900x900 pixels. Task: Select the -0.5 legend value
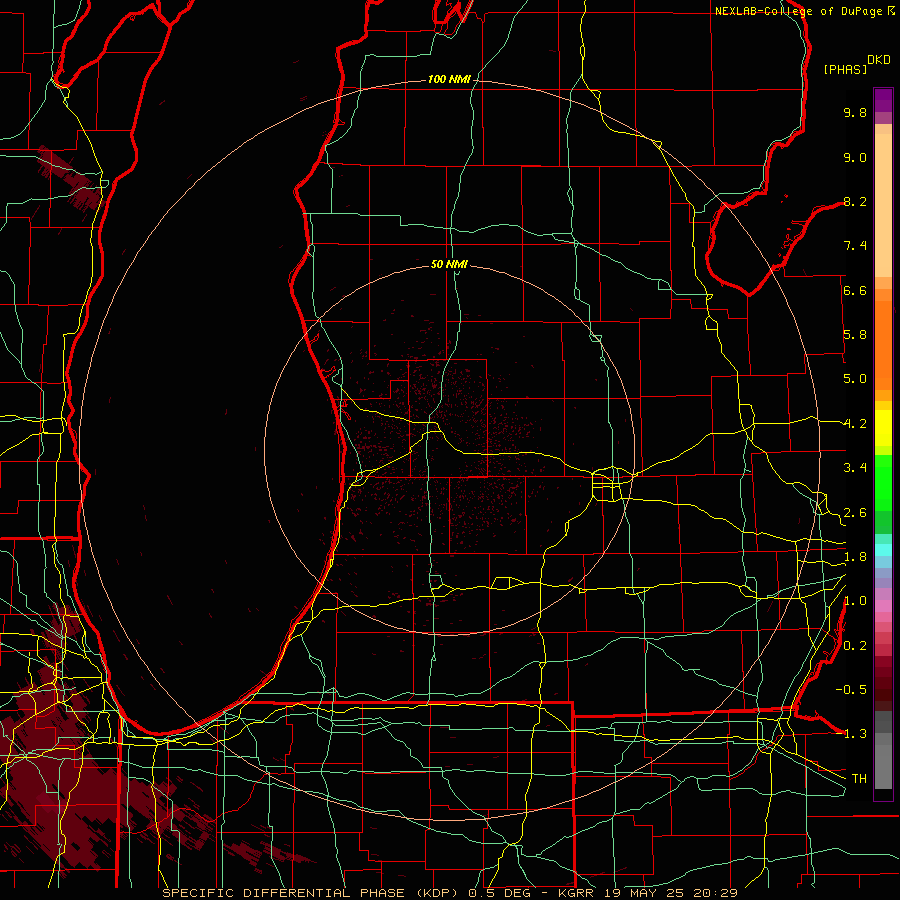(x=851, y=690)
